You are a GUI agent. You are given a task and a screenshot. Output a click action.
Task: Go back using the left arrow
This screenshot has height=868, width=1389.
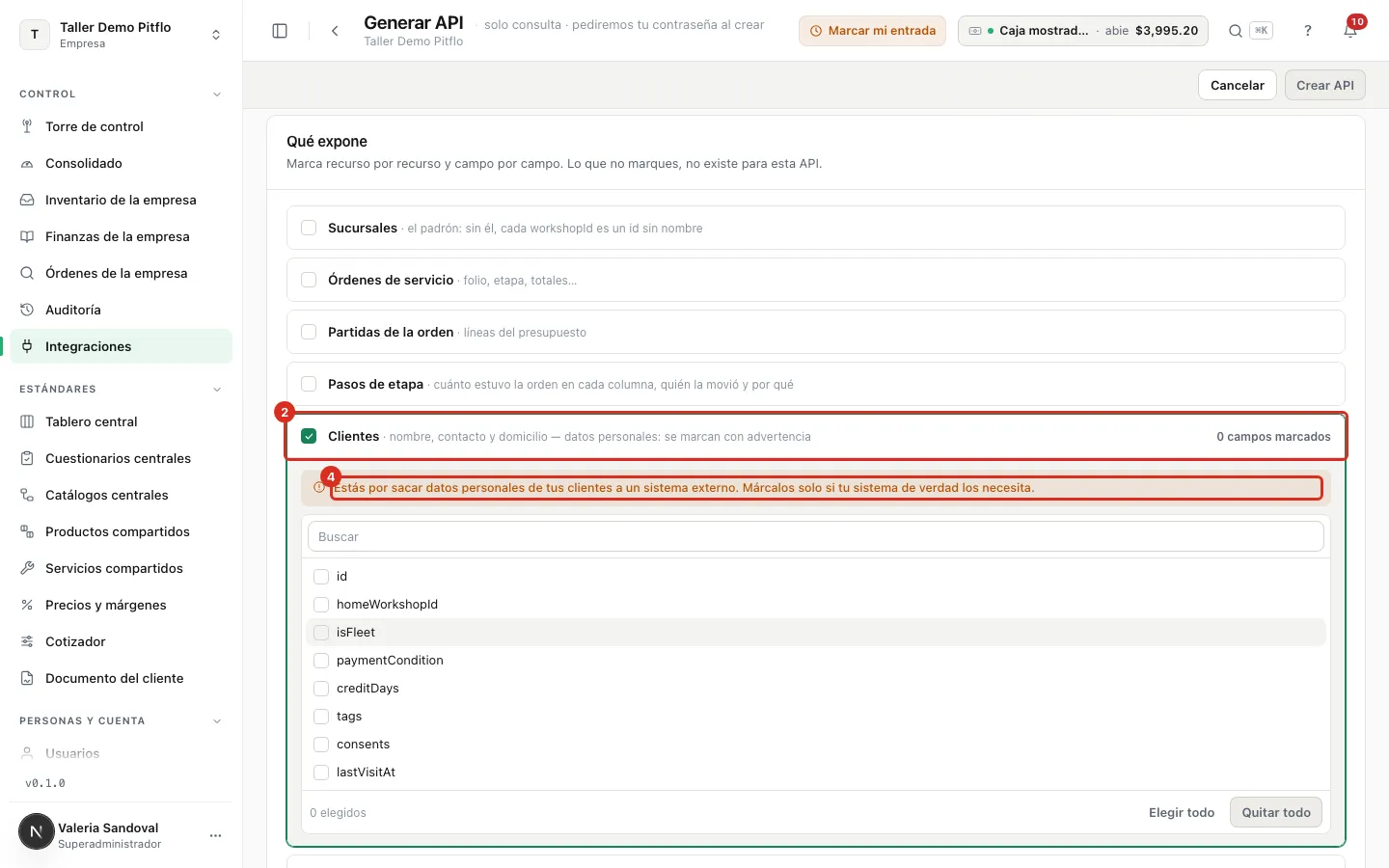[335, 31]
